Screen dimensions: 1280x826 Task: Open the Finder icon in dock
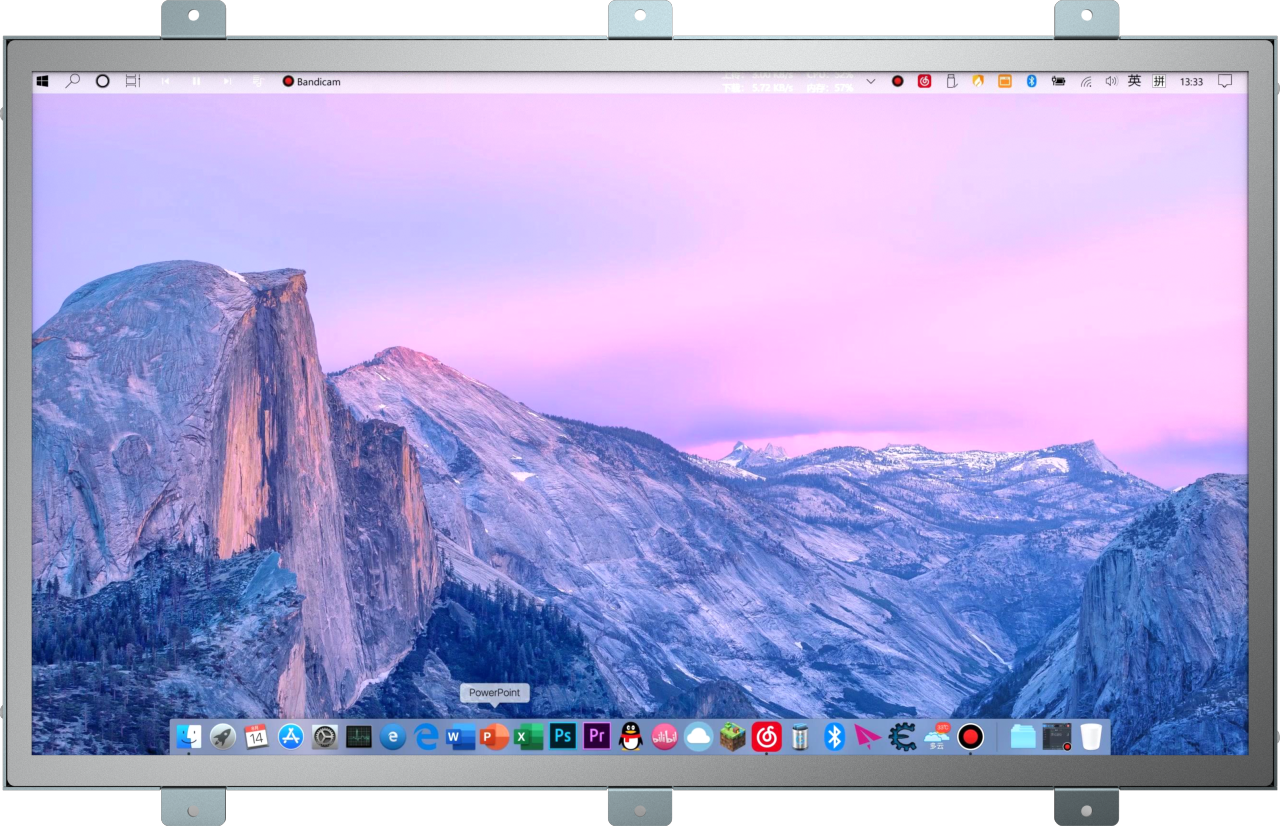pyautogui.click(x=188, y=737)
